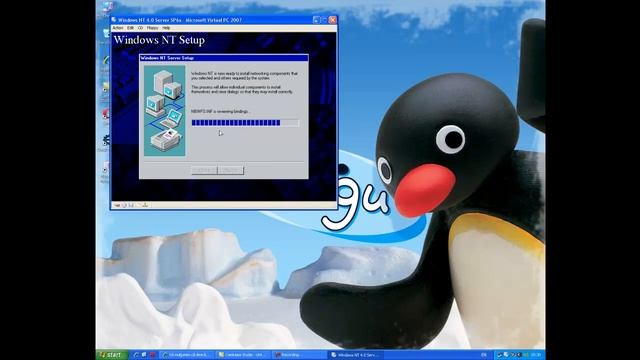
Task: Maximize the Virtual PC window
Action: point(324,20)
